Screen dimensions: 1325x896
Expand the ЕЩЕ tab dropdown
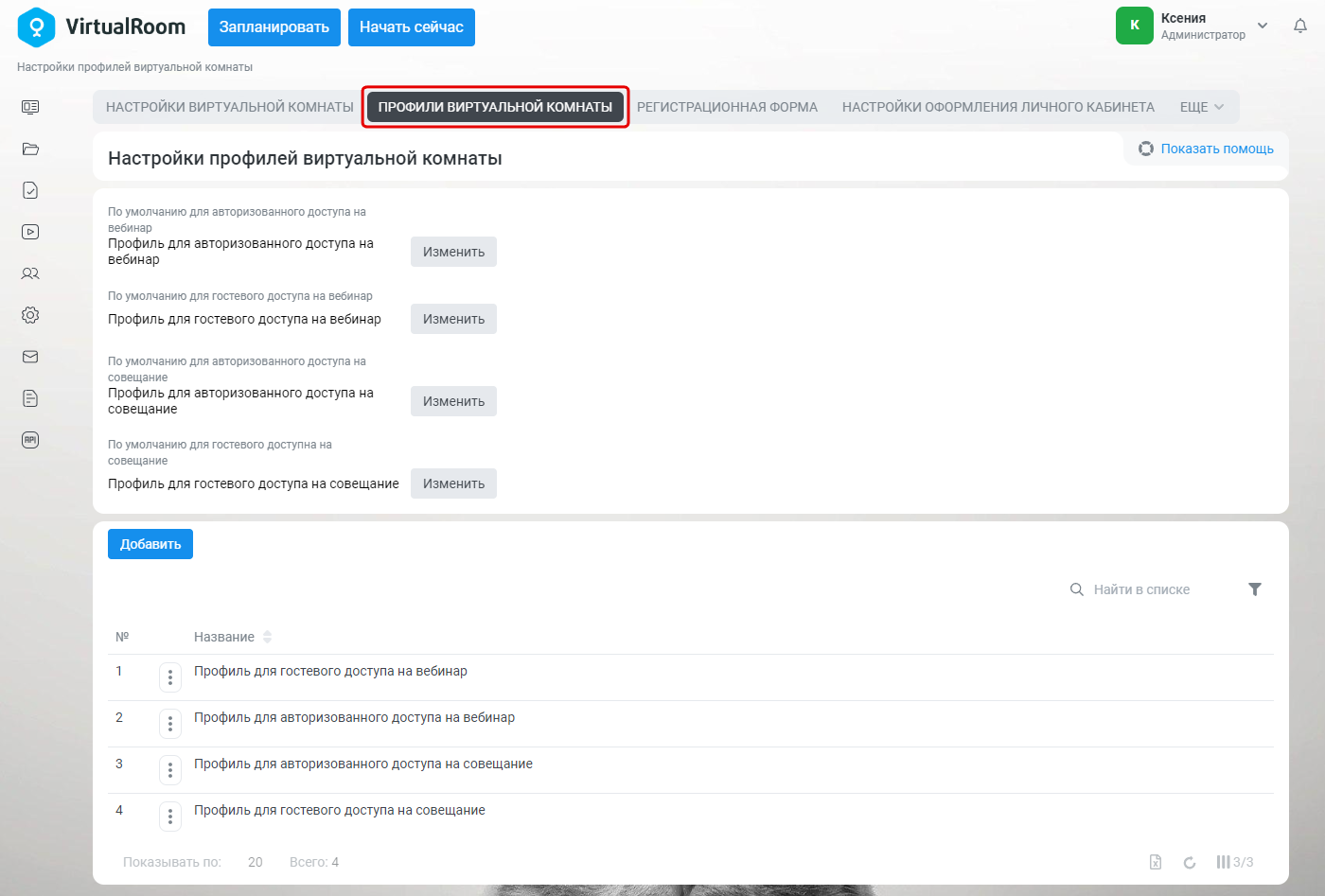click(x=1202, y=107)
